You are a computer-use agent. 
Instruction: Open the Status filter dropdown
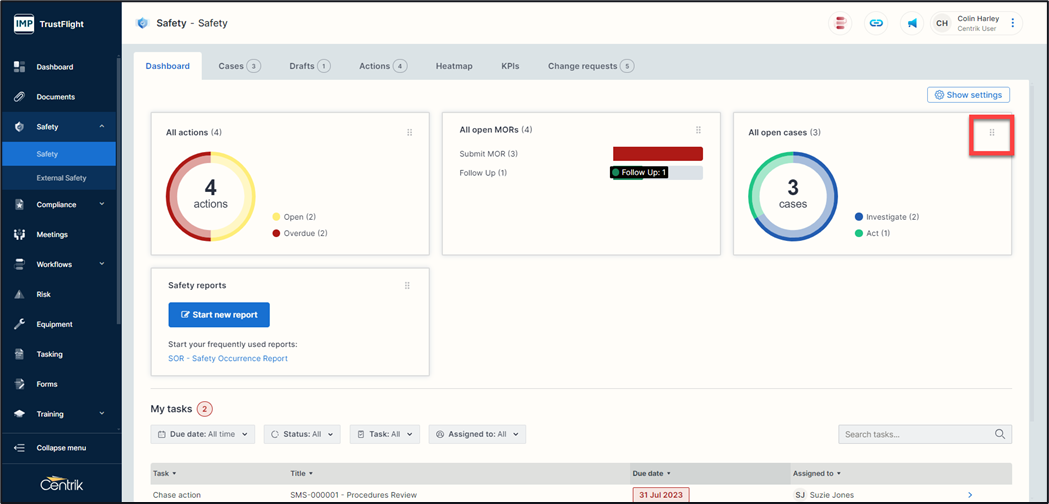tap(301, 434)
